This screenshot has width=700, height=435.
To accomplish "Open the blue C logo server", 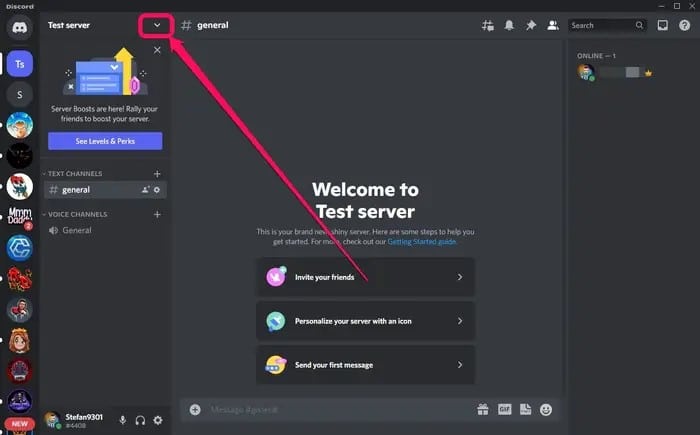I will tap(20, 248).
